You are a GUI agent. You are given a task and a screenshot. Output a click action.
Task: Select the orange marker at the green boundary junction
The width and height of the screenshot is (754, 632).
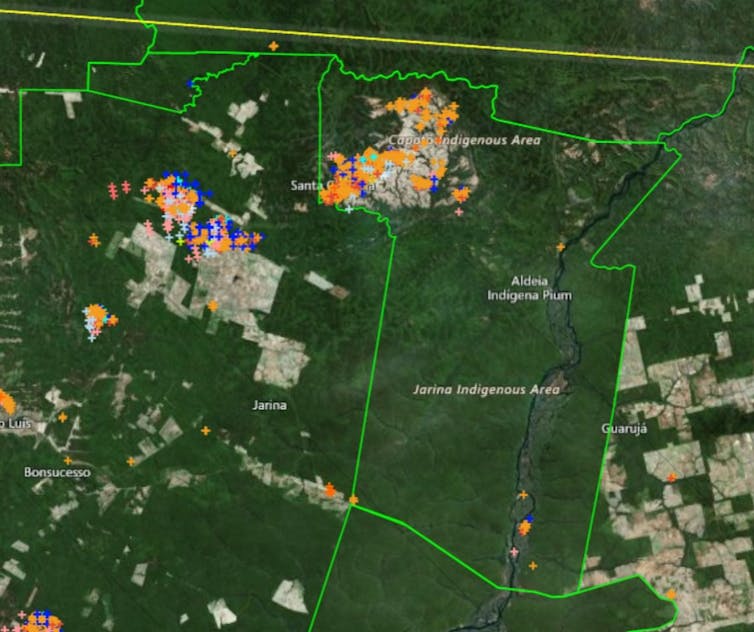point(353,499)
